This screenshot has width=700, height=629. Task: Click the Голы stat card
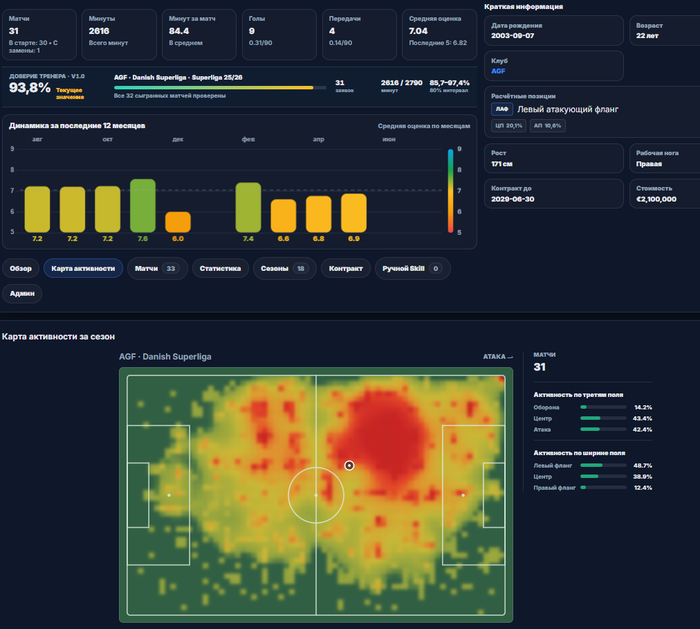click(279, 35)
